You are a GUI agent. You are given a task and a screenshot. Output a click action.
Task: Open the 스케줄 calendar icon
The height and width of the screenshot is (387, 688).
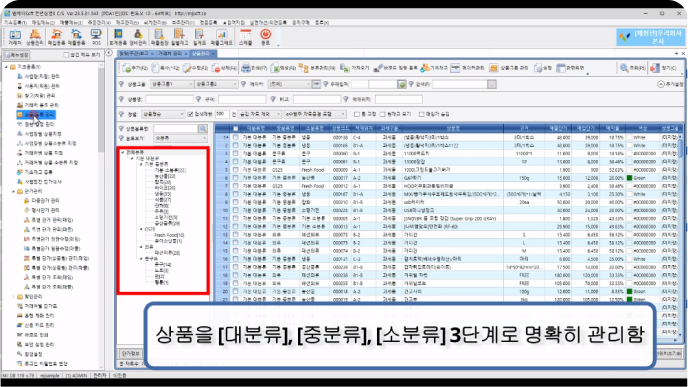tap(245, 37)
